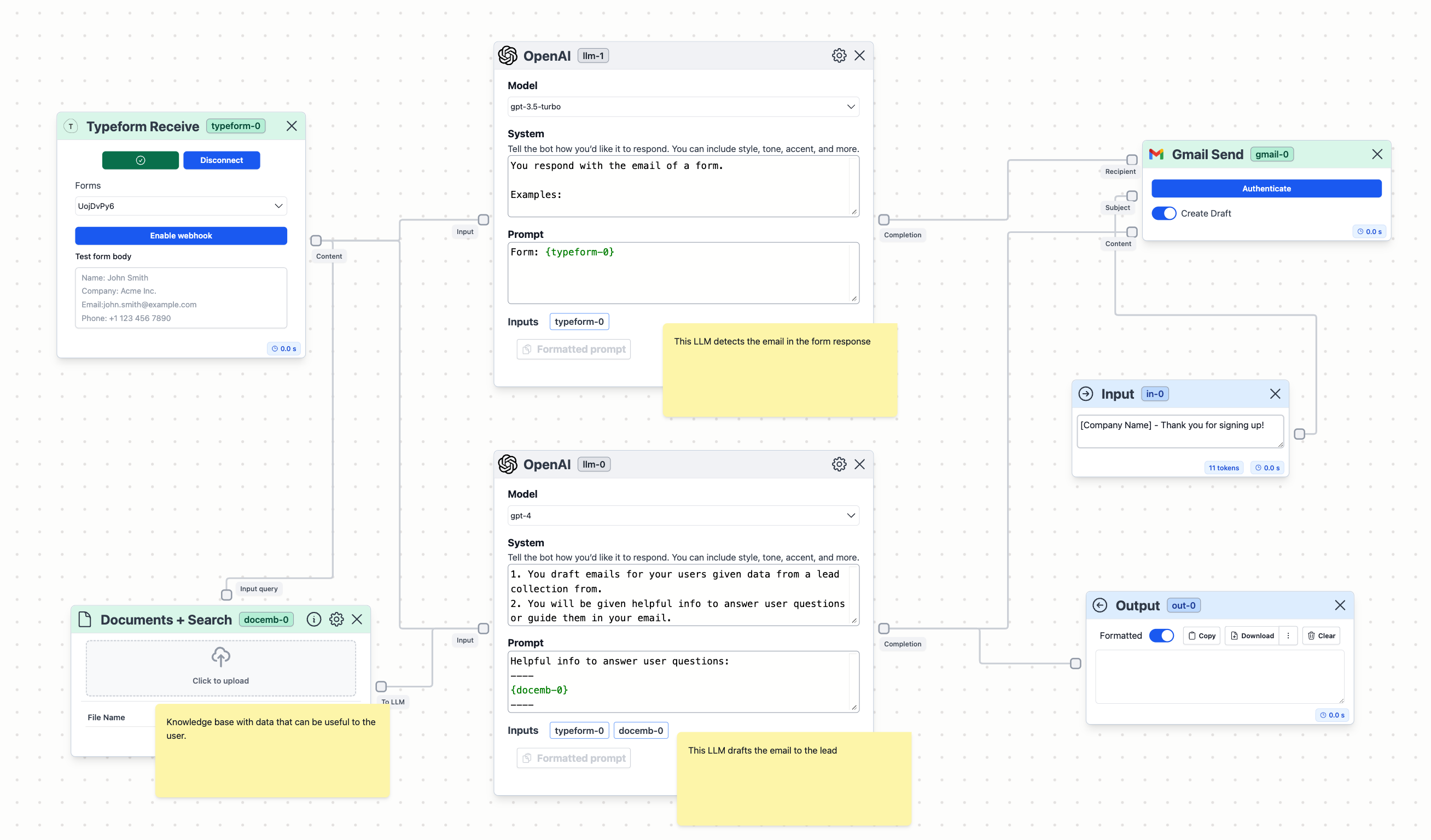Click llm-1 Input connector handle
Image resolution: width=1431 pixels, height=840 pixels.
click(x=483, y=220)
